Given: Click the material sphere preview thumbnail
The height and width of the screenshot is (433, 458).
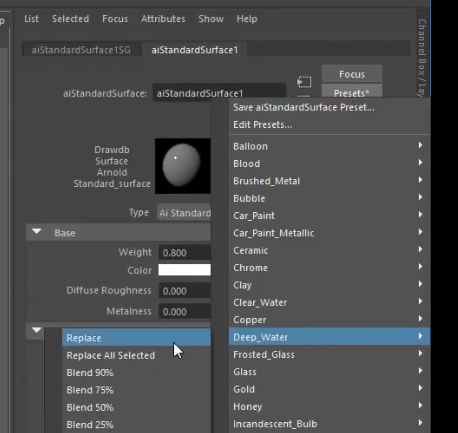Looking at the screenshot, I should point(183,166).
